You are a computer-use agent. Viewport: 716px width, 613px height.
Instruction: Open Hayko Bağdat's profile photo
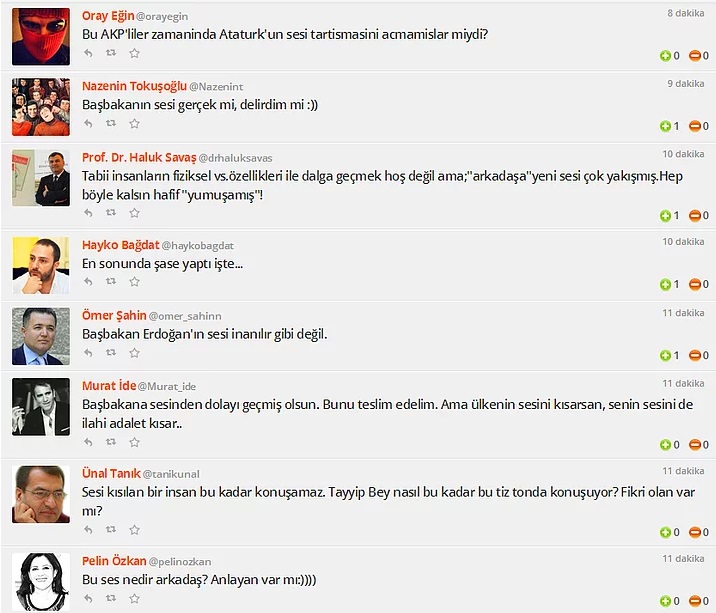41,265
